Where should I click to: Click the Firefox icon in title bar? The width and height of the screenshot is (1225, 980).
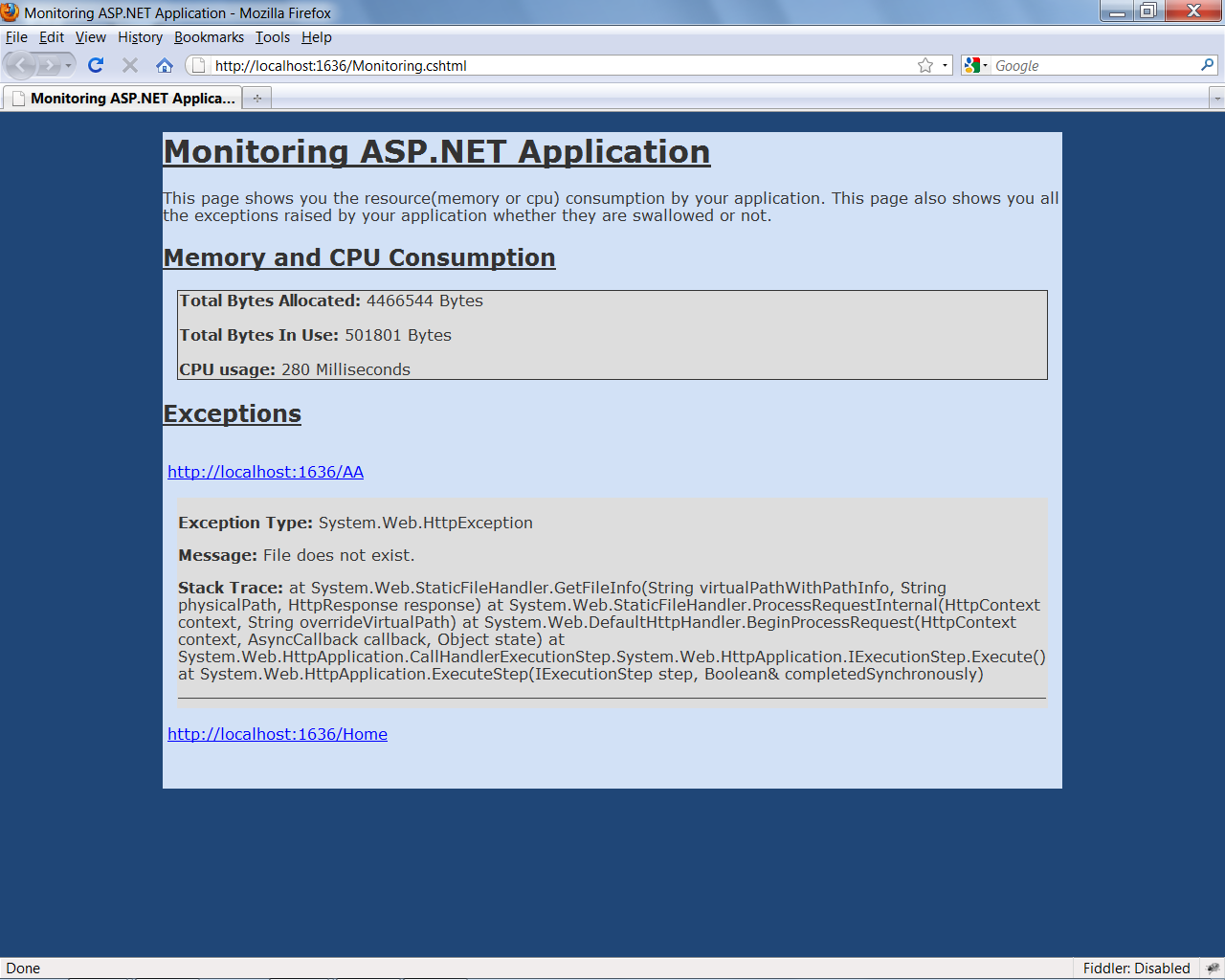(11, 12)
